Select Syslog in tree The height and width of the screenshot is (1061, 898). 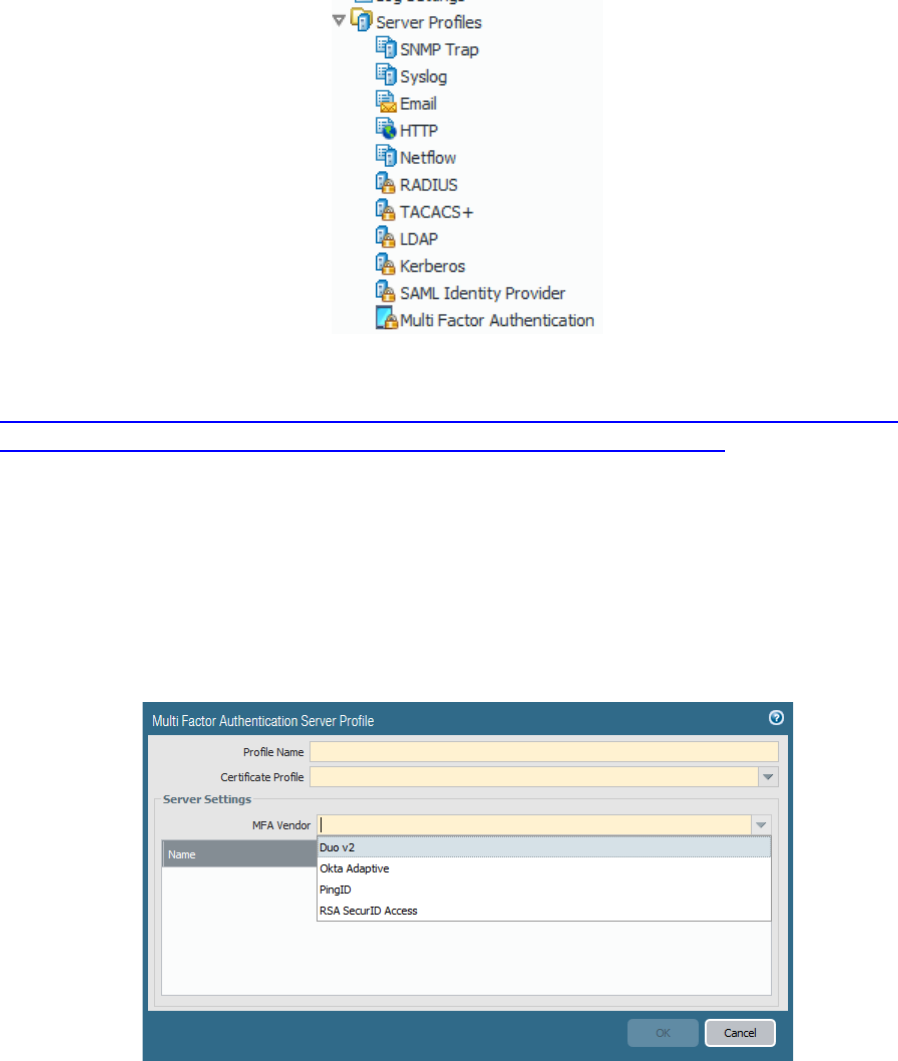click(424, 76)
